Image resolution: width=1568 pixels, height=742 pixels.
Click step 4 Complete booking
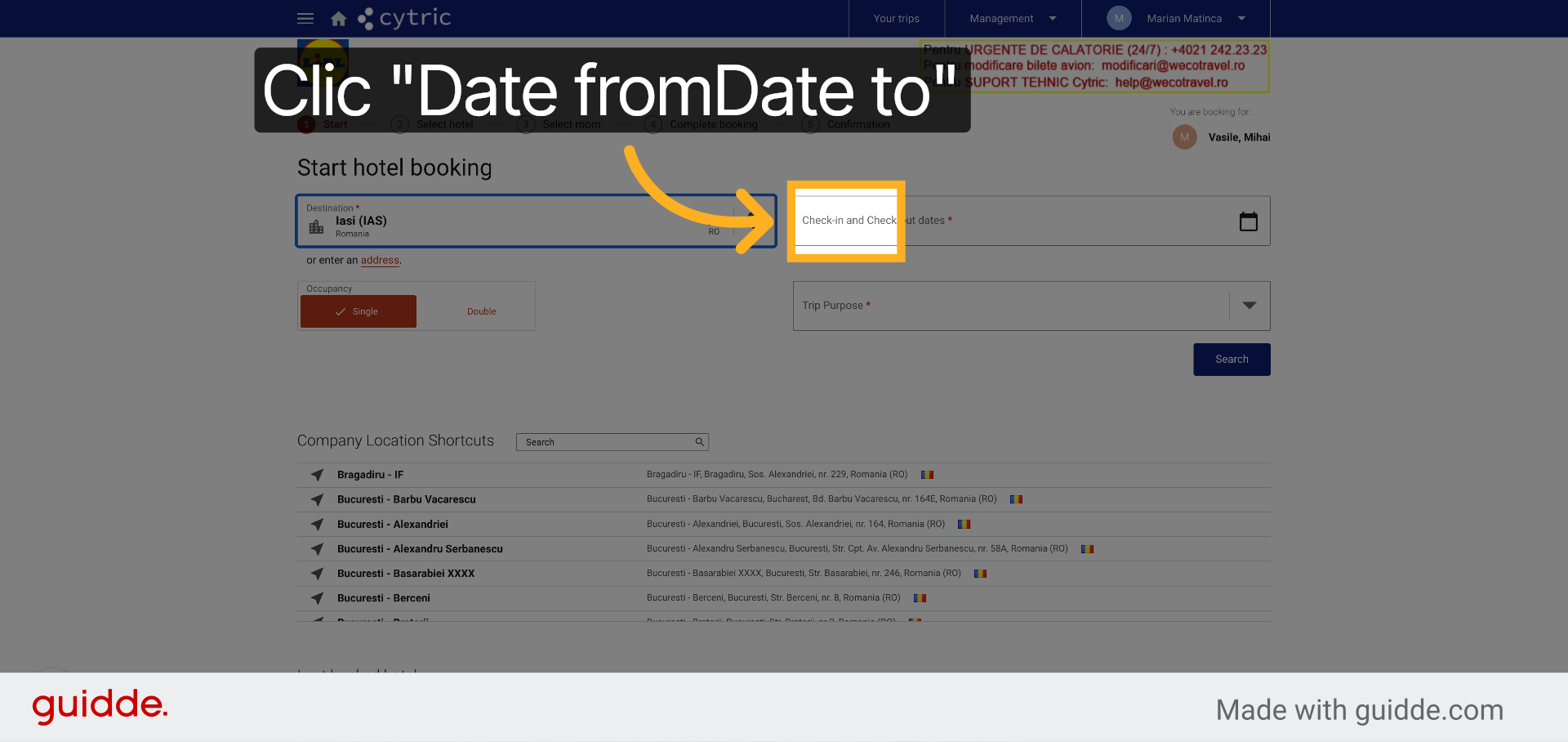point(702,124)
